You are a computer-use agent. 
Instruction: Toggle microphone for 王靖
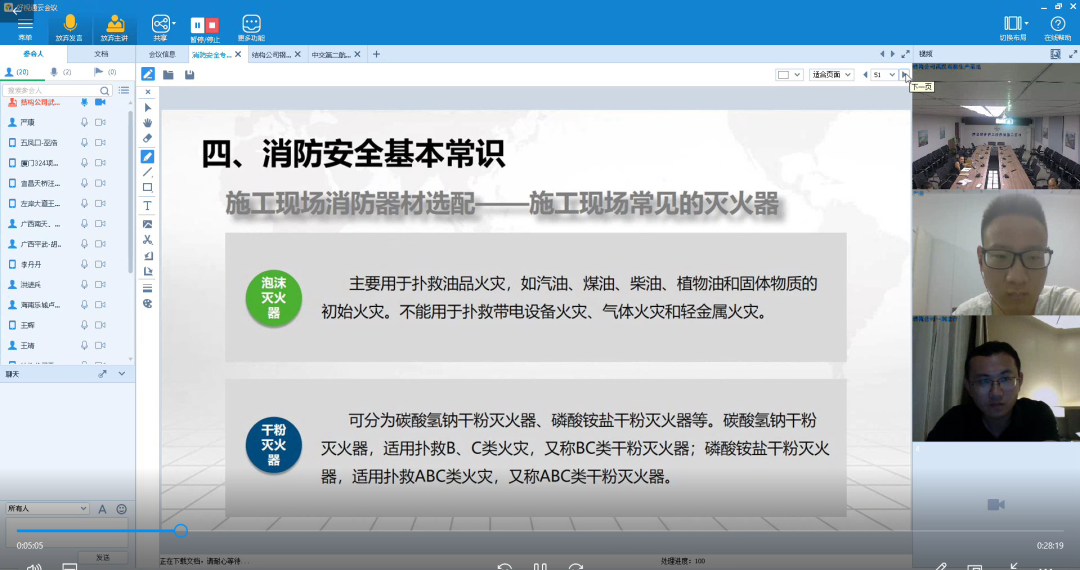pos(84,346)
